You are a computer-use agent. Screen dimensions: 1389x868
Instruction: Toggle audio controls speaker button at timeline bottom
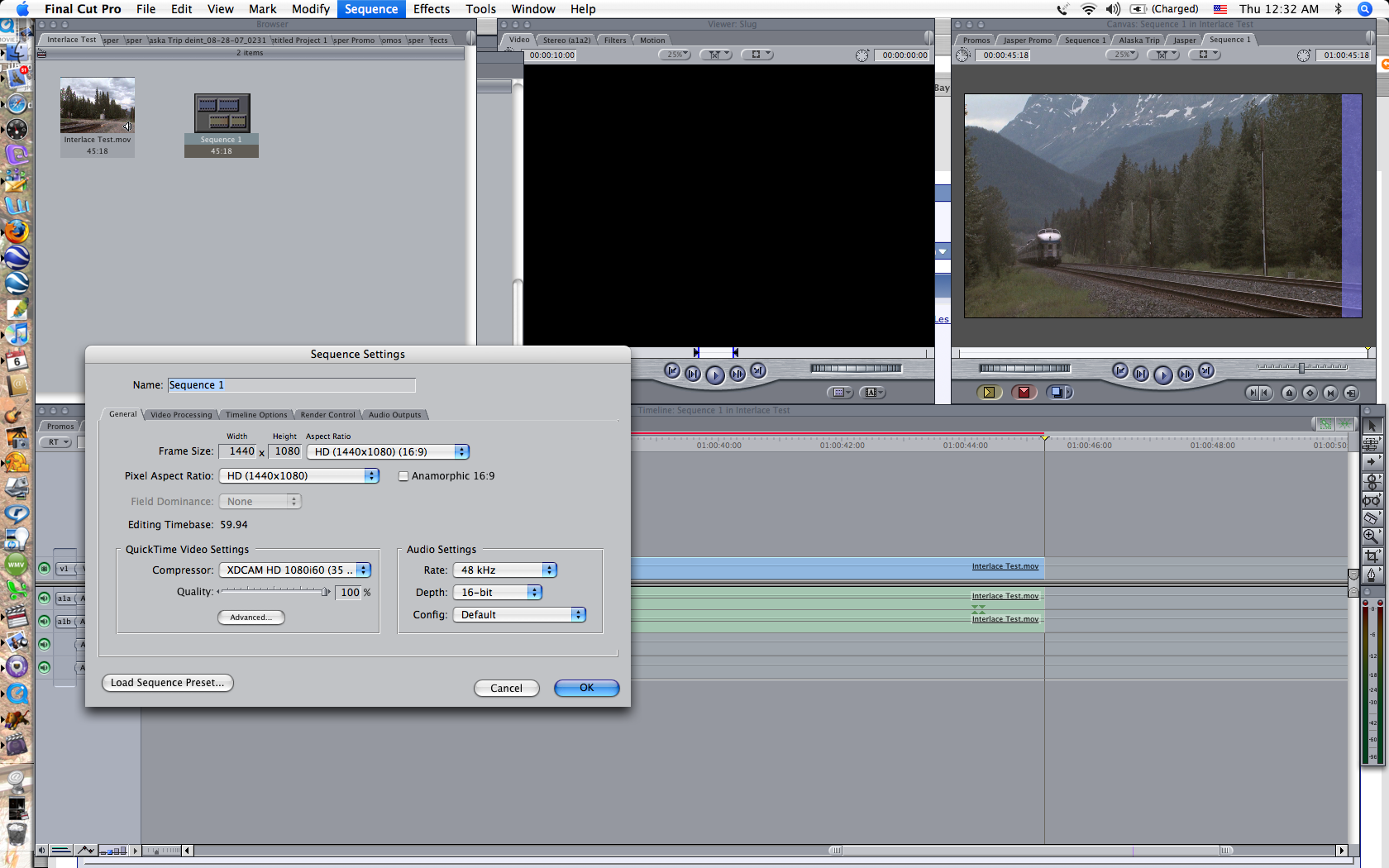coord(41,850)
